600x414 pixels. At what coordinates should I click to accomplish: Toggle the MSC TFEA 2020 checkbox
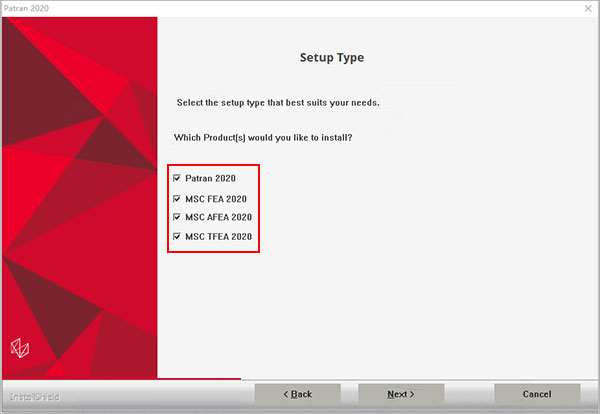click(177, 236)
